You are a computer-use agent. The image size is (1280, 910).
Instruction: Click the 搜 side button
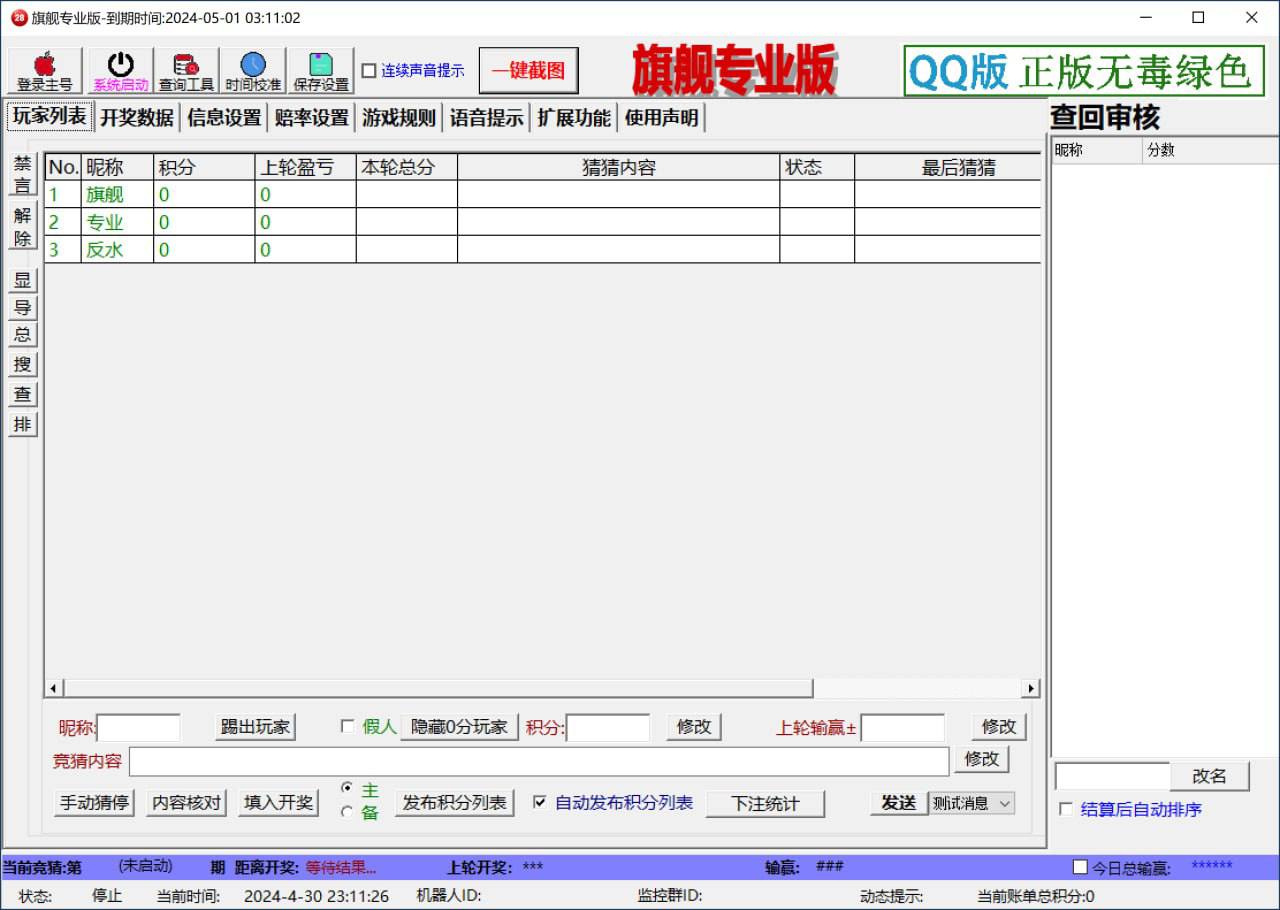(x=22, y=365)
